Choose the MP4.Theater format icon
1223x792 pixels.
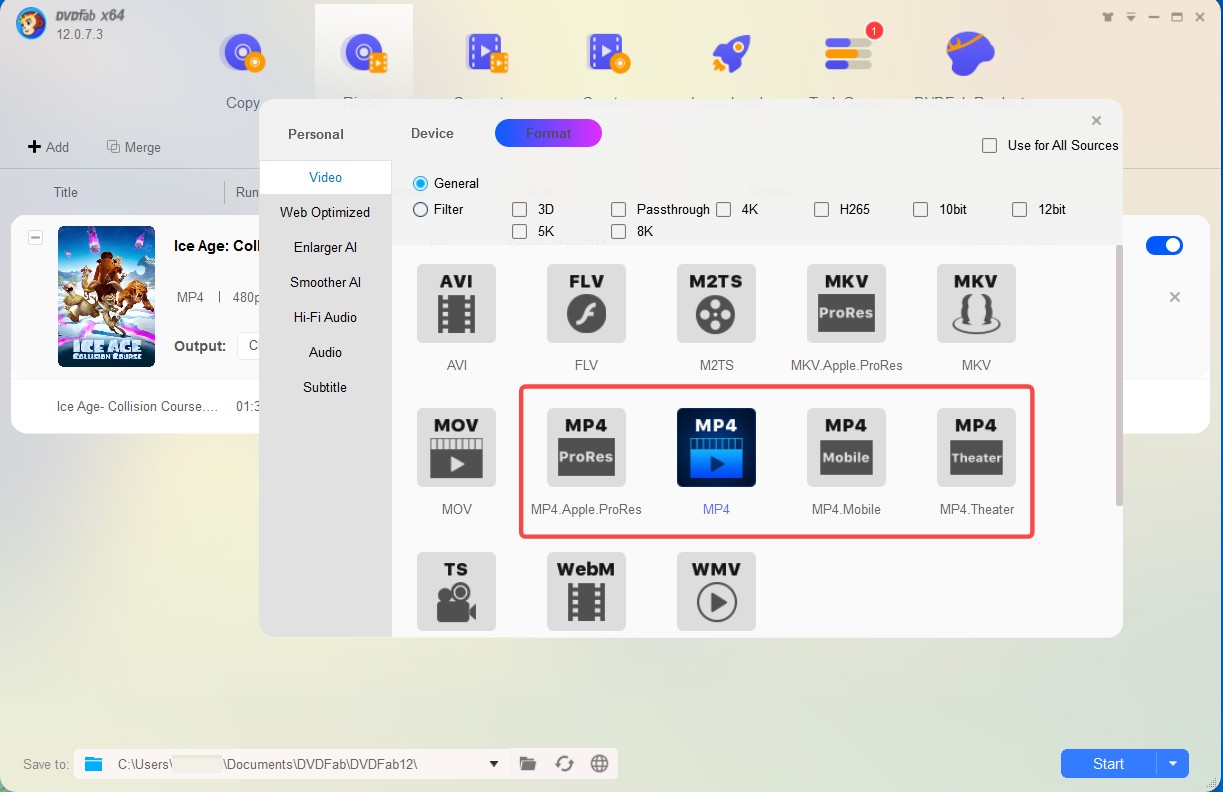click(976, 447)
